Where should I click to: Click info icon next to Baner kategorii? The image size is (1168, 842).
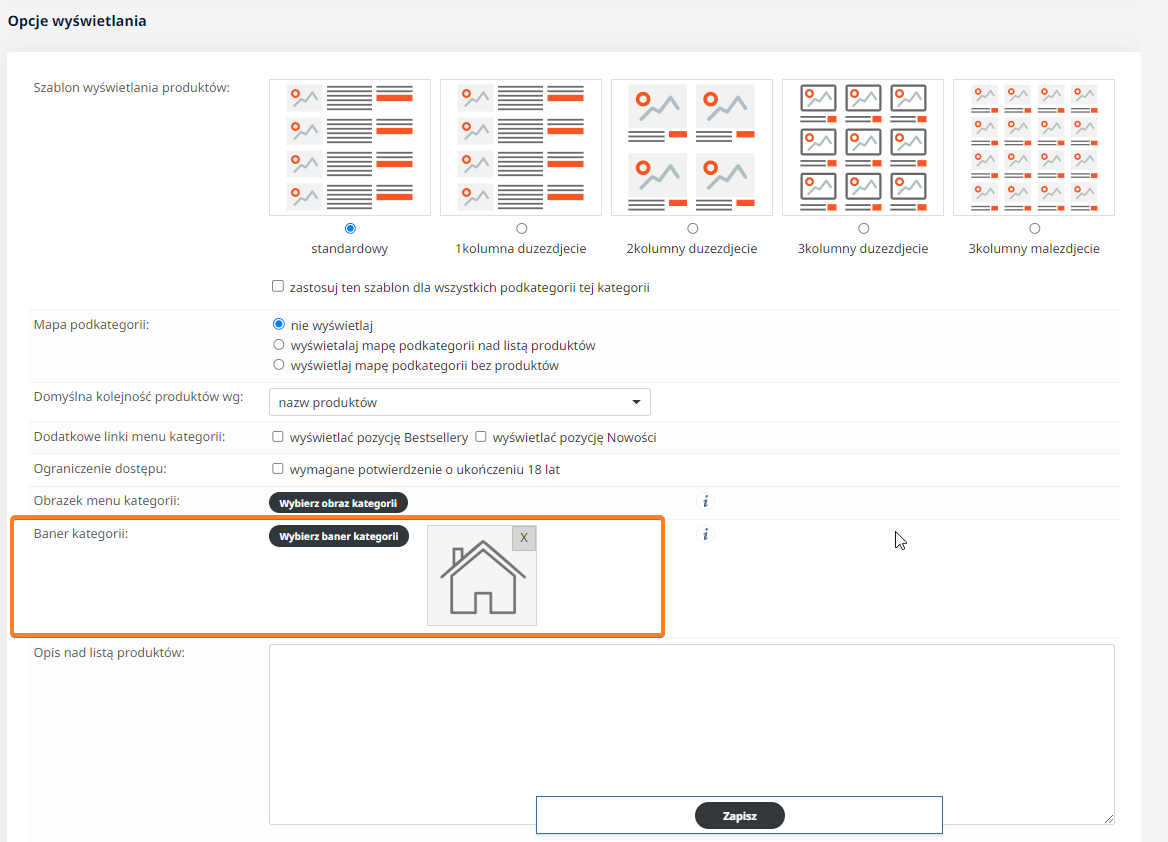706,535
